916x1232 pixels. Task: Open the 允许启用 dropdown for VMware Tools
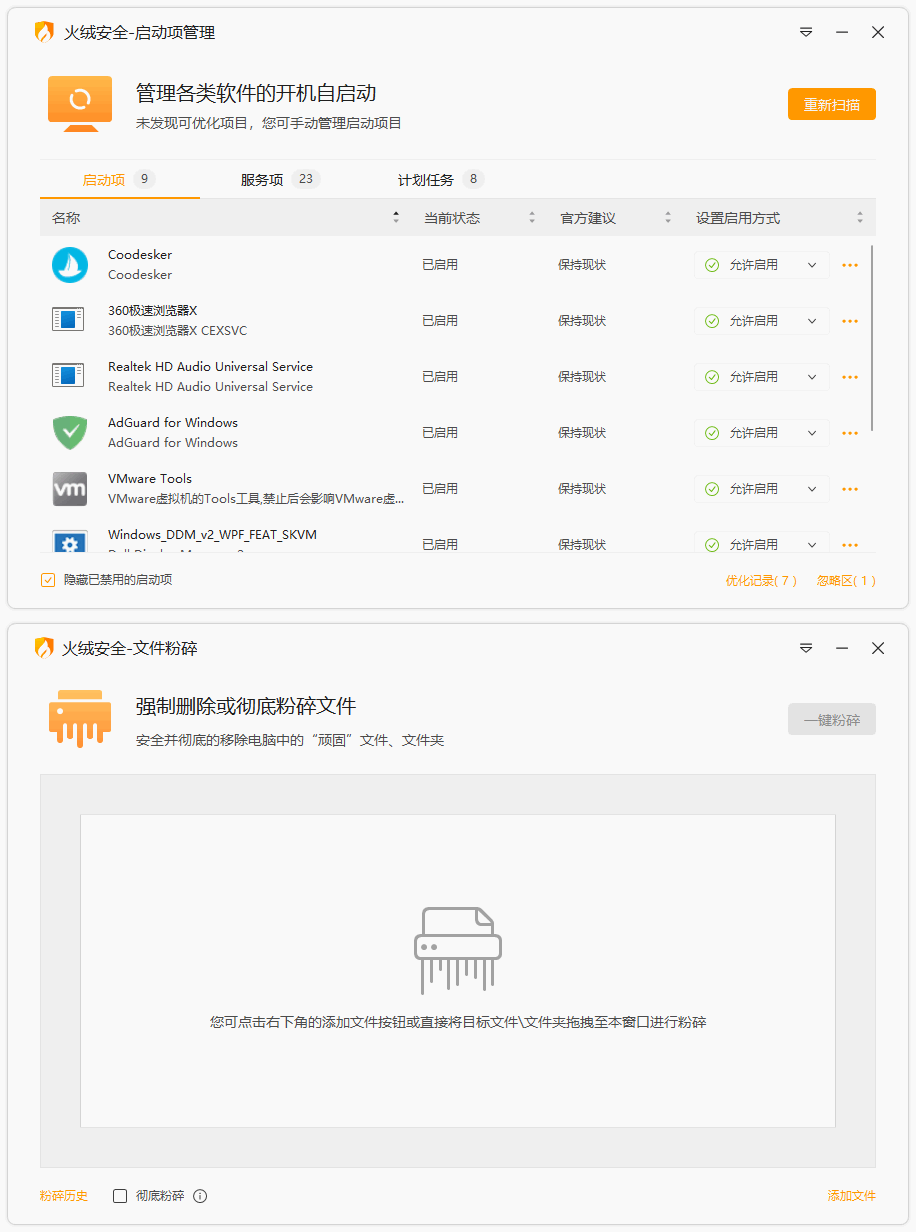point(762,489)
